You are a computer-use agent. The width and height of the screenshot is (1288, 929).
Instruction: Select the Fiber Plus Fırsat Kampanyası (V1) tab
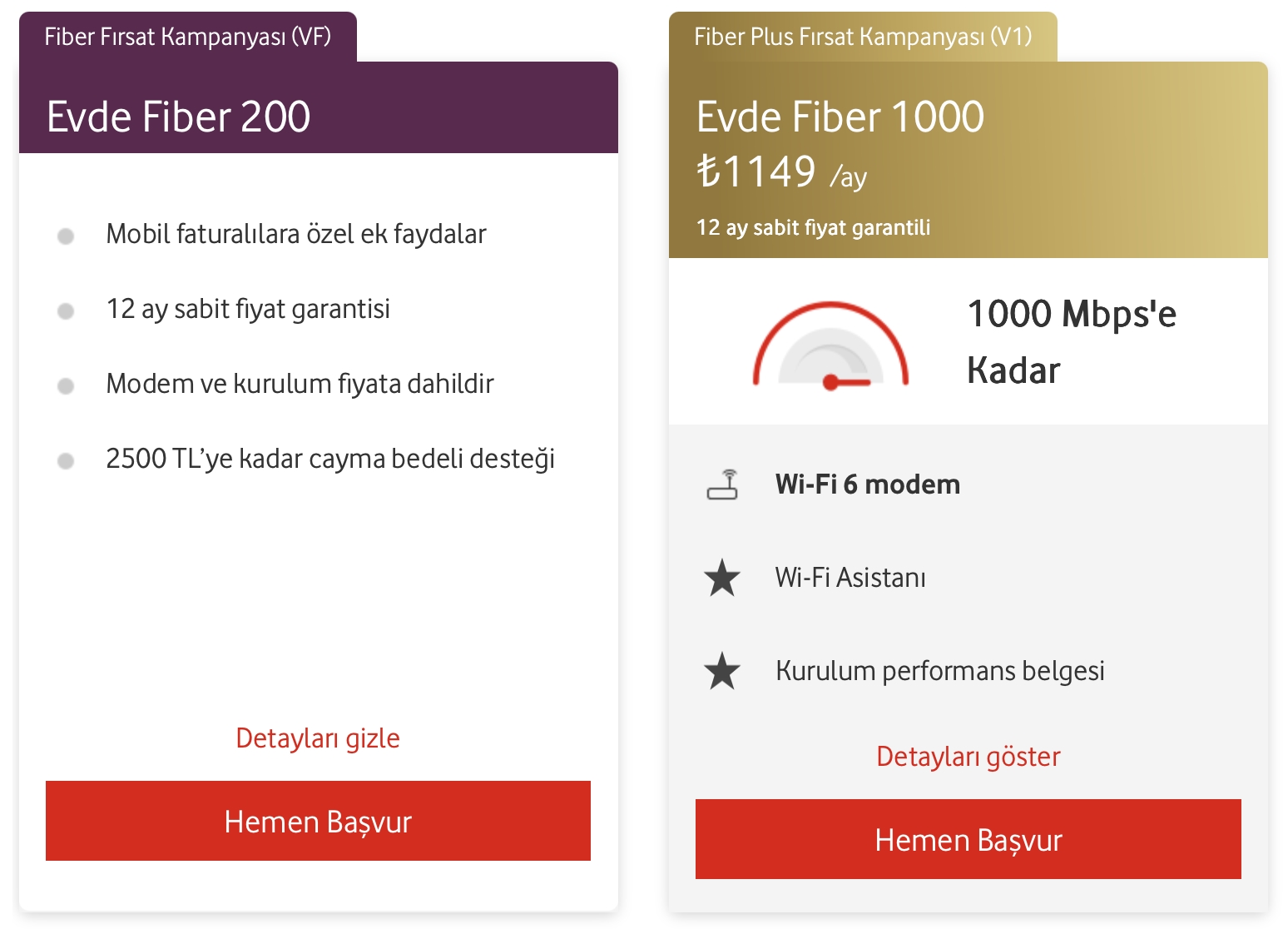tap(862, 37)
